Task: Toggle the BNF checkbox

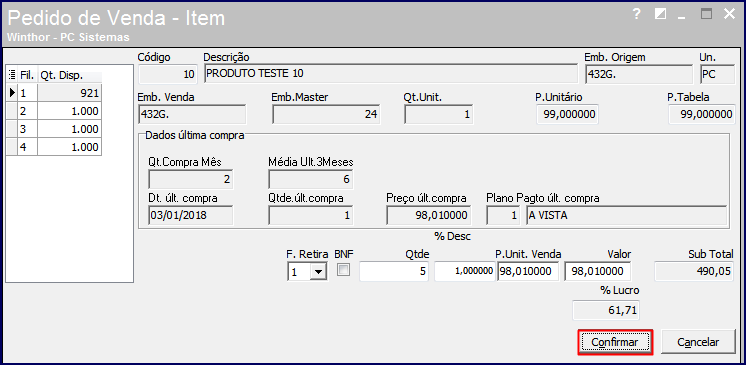Action: [x=343, y=270]
